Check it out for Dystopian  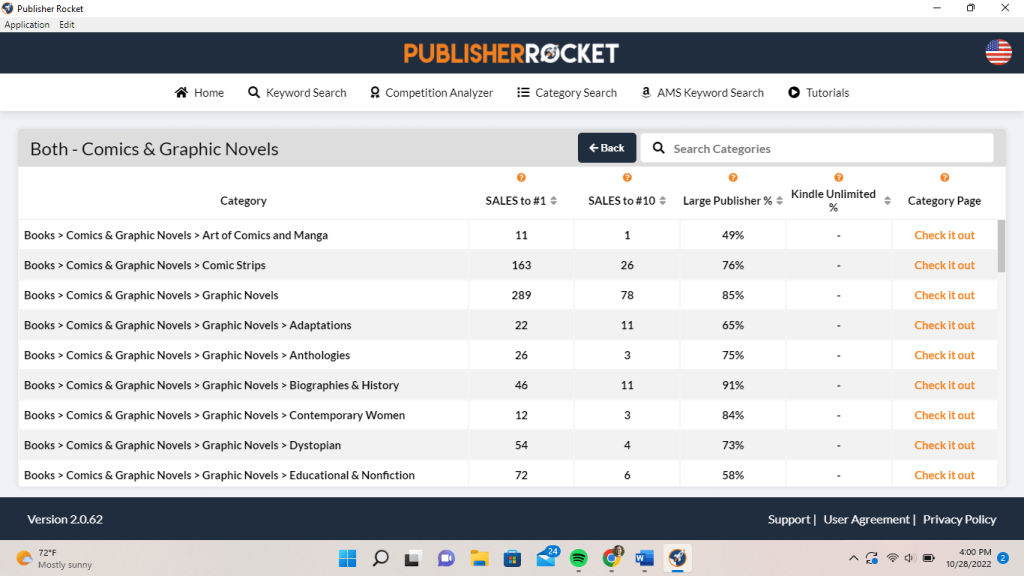coord(944,445)
